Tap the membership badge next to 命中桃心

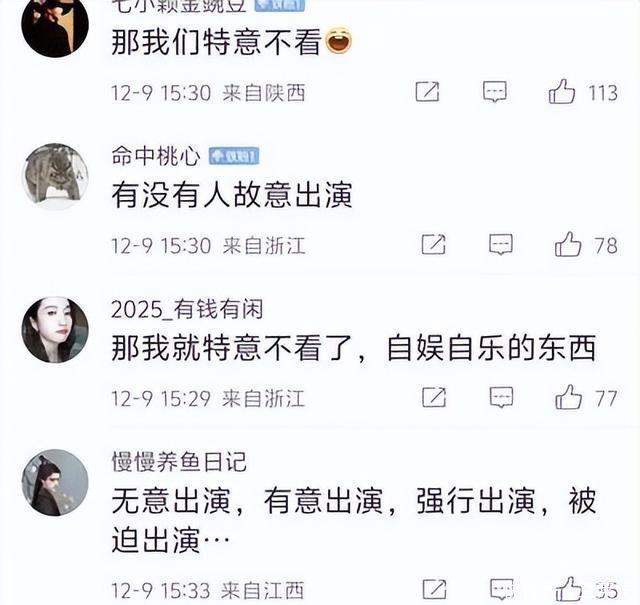[x=234, y=156]
